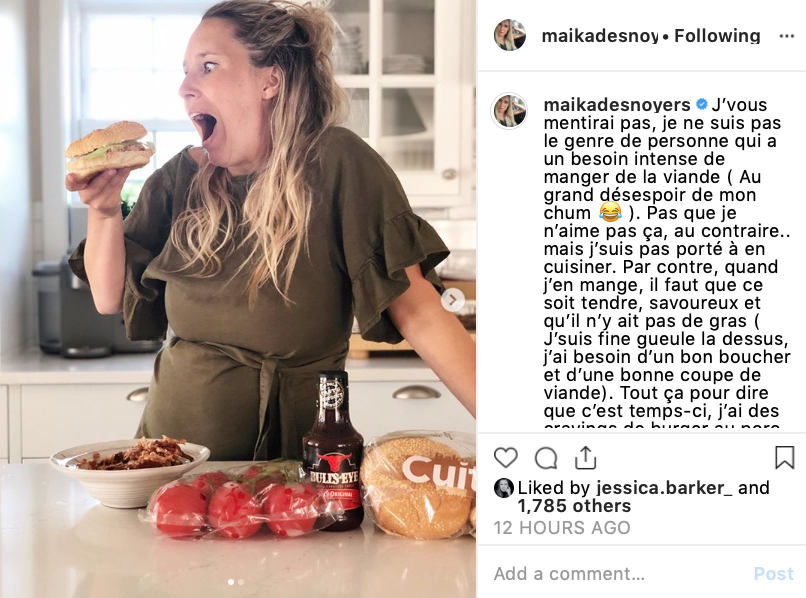
Task: Click the 12 HOURS AGO timestamp
Action: [x=562, y=528]
